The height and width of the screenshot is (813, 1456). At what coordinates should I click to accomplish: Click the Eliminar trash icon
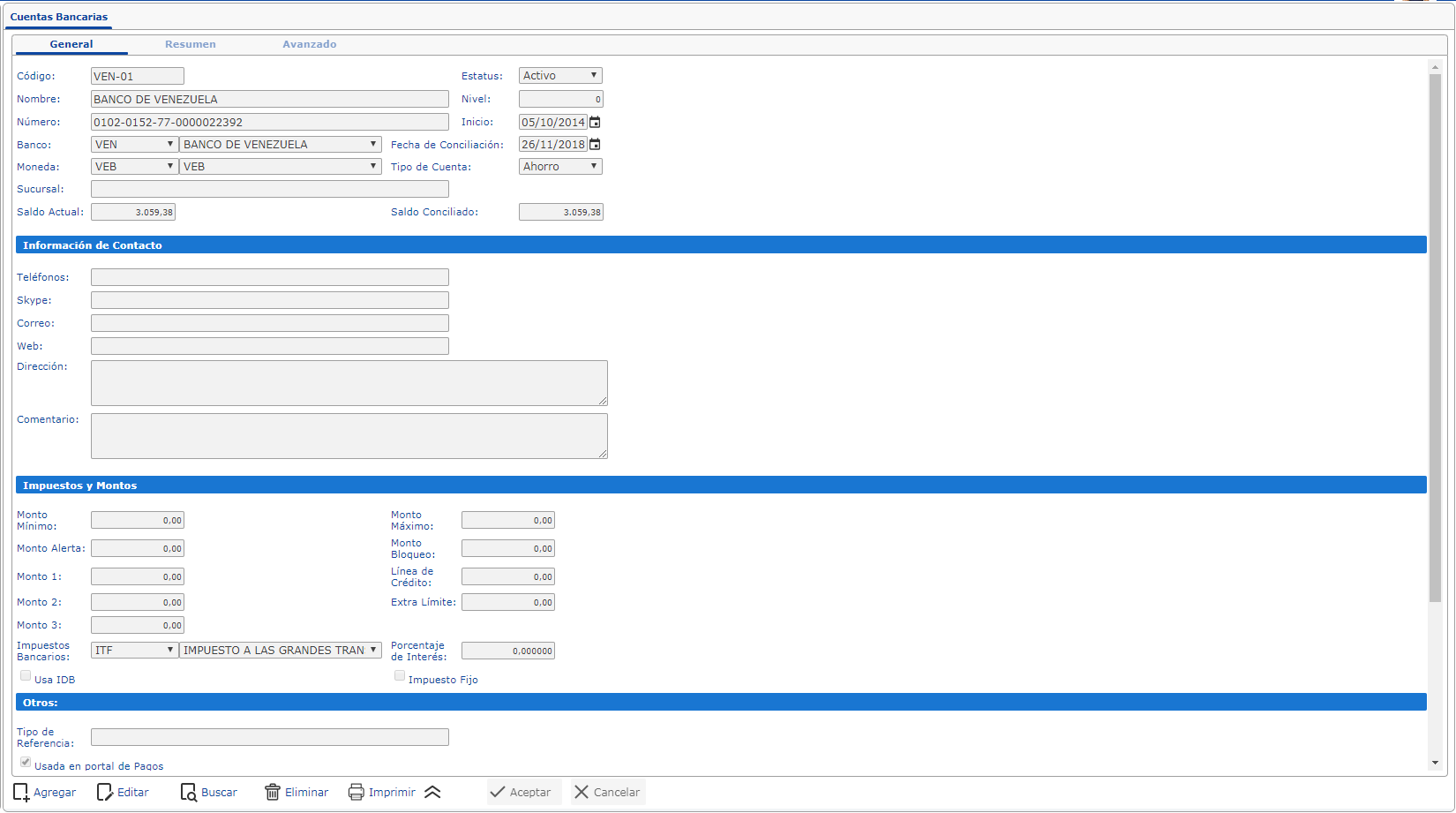pyautogui.click(x=273, y=792)
